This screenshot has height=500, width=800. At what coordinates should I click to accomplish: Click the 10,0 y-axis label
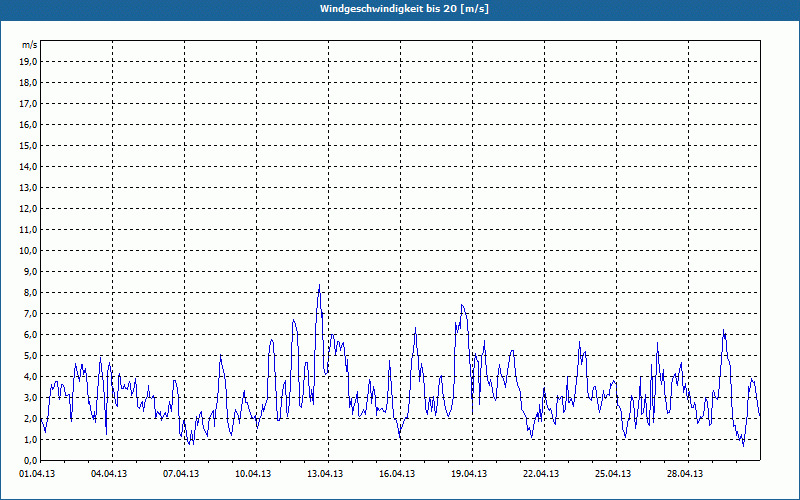[28, 251]
